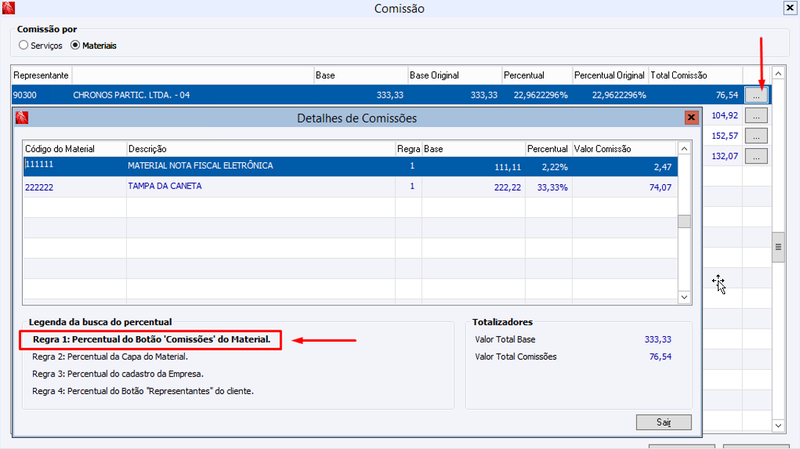The height and width of the screenshot is (449, 800).
Task: Select the Serviços radio button
Action: click(x=23, y=45)
